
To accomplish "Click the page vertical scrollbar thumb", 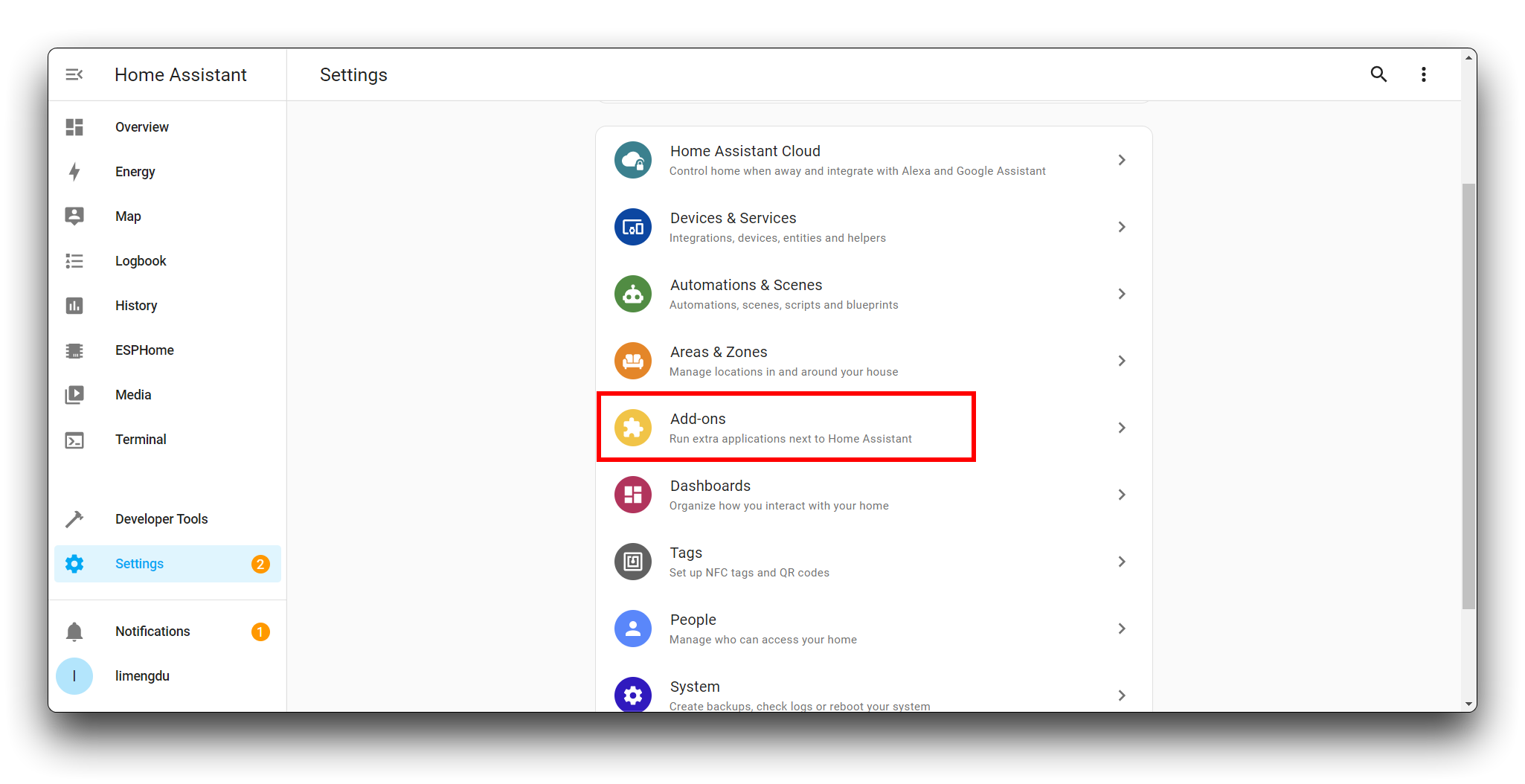I will (x=1468, y=396).
